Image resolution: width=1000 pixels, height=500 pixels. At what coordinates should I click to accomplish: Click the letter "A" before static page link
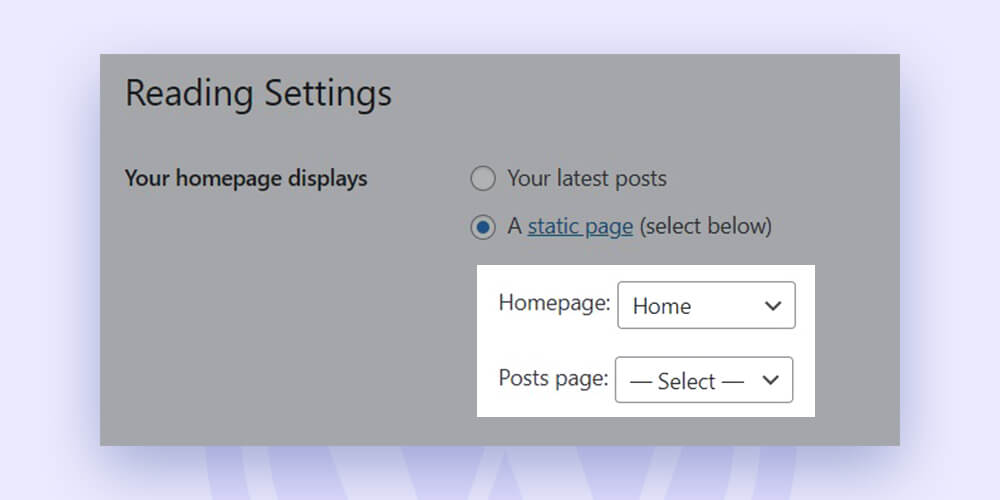point(514,226)
